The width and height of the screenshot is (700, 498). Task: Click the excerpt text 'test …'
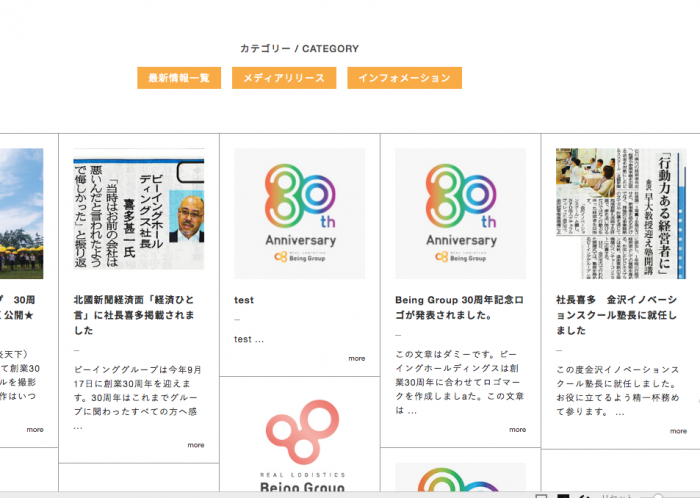pyautogui.click(x=249, y=339)
